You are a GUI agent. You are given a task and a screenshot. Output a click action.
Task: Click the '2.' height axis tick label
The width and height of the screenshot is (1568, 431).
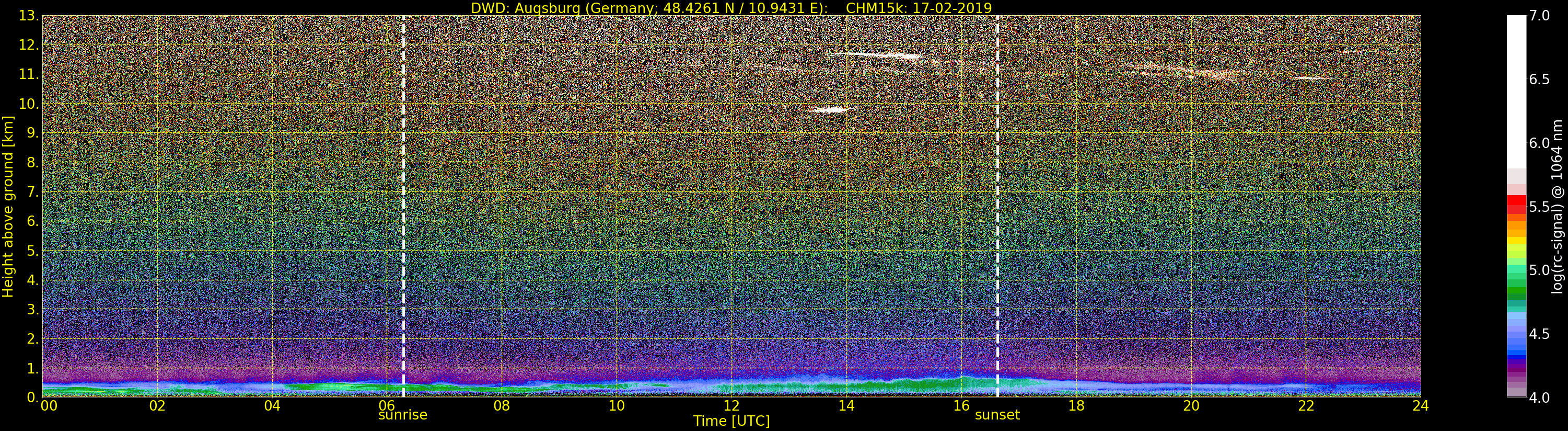tap(32, 338)
